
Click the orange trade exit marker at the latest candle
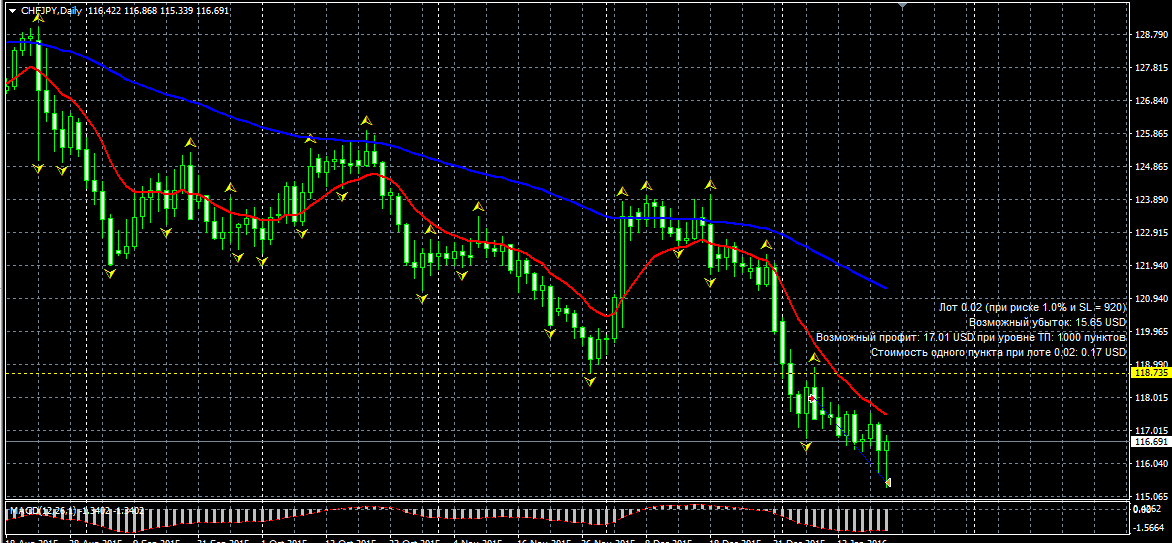[x=888, y=482]
